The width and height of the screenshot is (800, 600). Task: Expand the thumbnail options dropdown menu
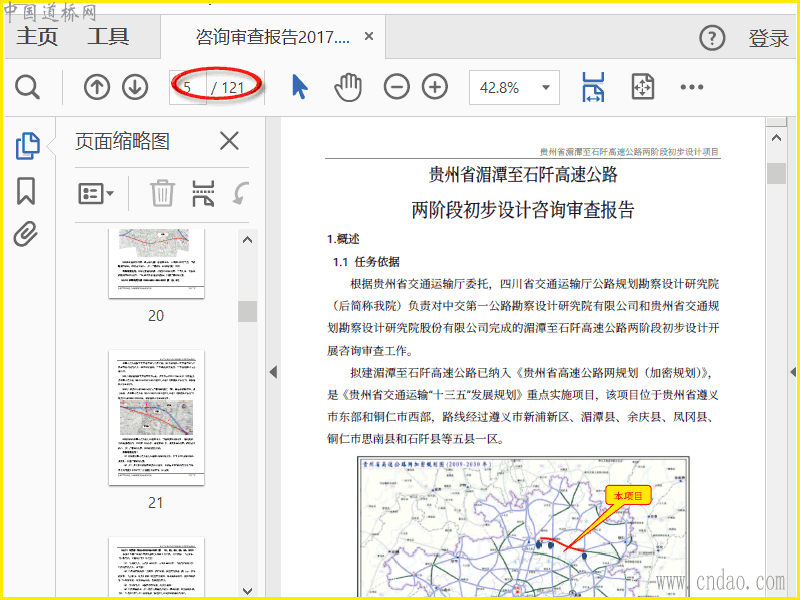tap(97, 193)
